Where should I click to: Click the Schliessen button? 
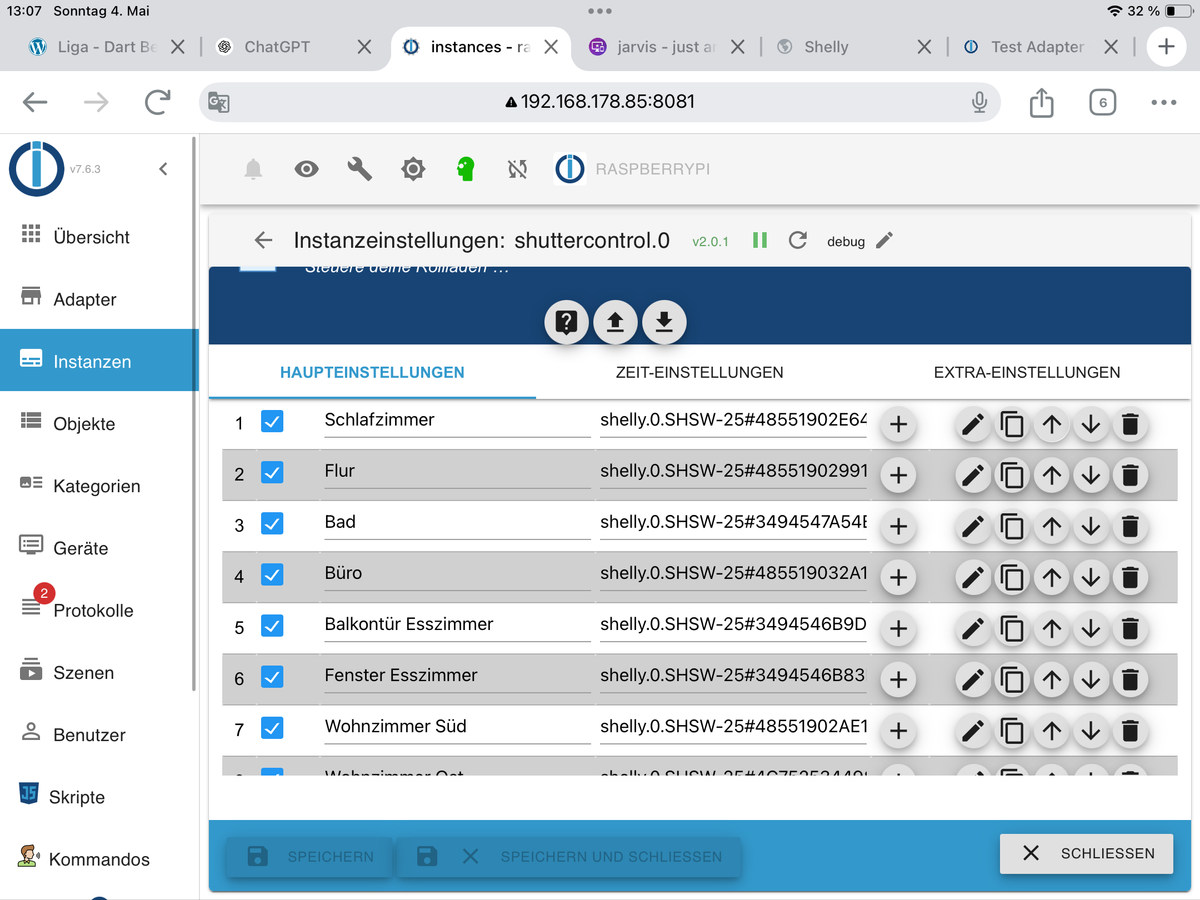pyautogui.click(x=1086, y=853)
